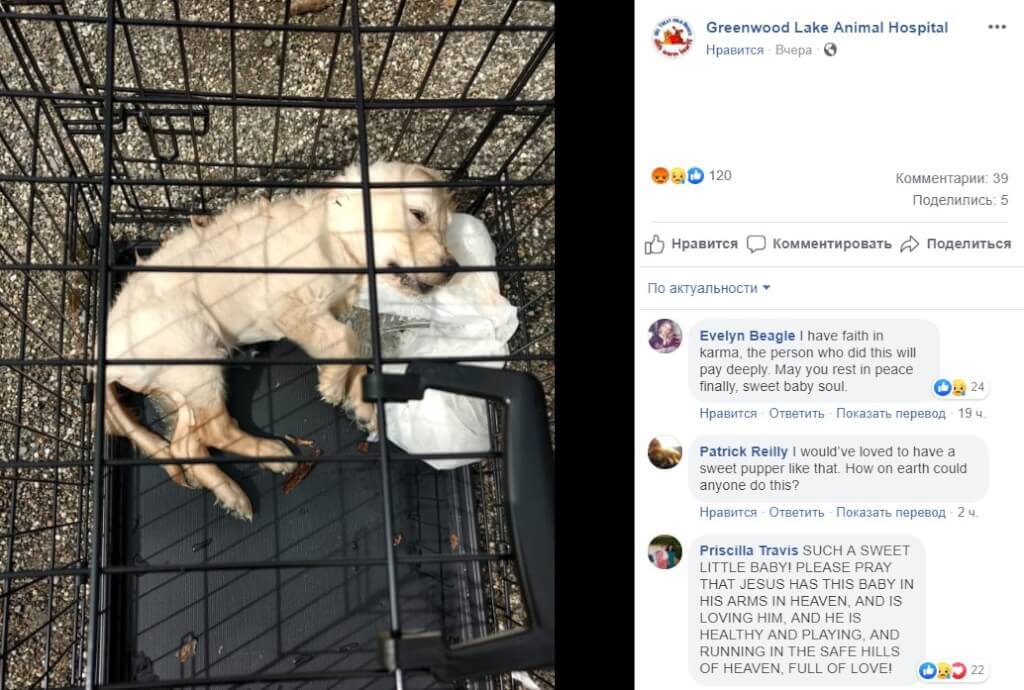This screenshot has width=1024, height=690.
Task: Open the Greenwood Lake Animal Hospital page link
Action: pyautogui.click(x=827, y=27)
